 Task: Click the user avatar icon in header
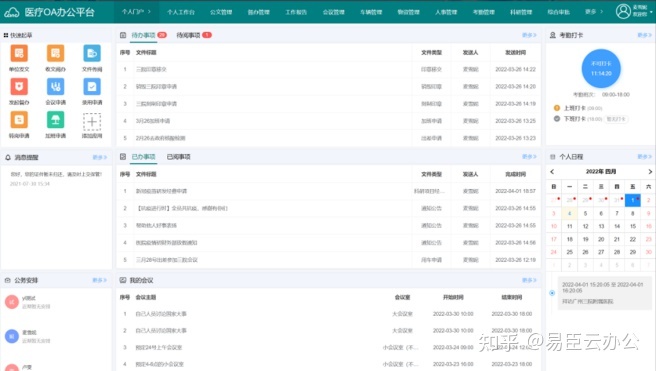click(x=623, y=11)
